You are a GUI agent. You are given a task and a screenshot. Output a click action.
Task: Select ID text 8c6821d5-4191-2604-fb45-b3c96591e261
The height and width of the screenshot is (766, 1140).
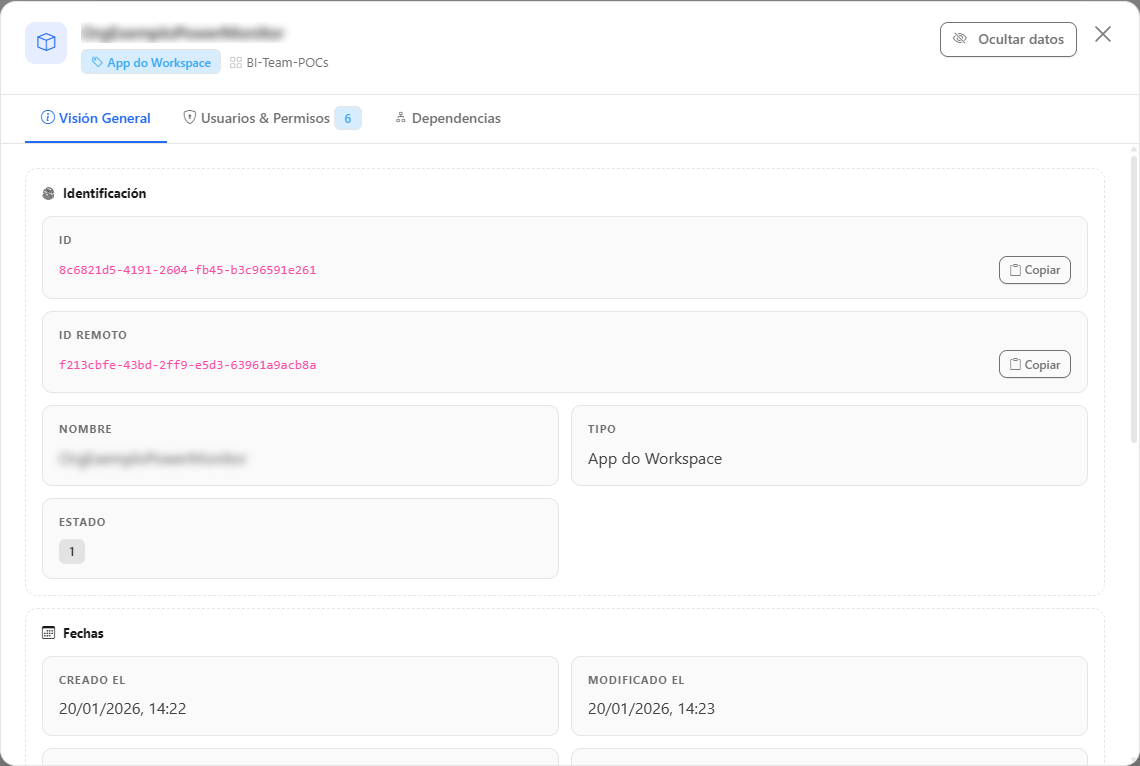188,270
